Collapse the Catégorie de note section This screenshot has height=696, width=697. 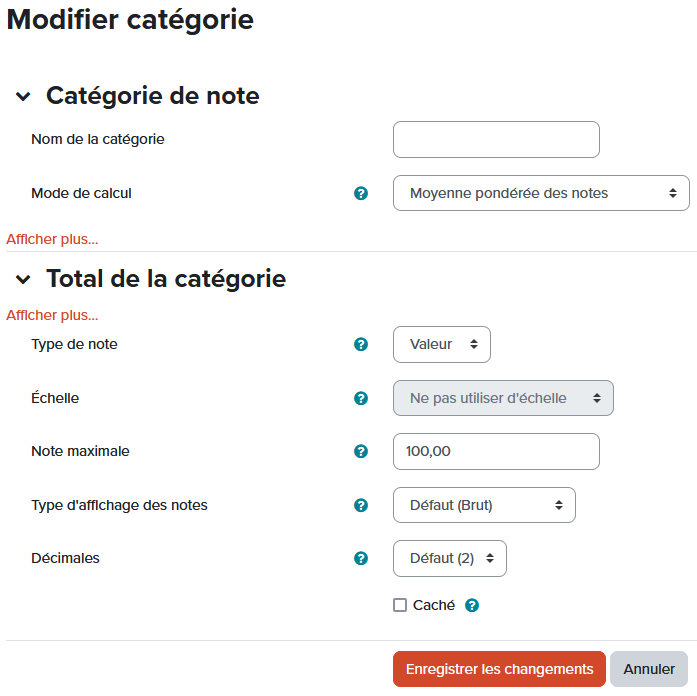click(x=23, y=96)
